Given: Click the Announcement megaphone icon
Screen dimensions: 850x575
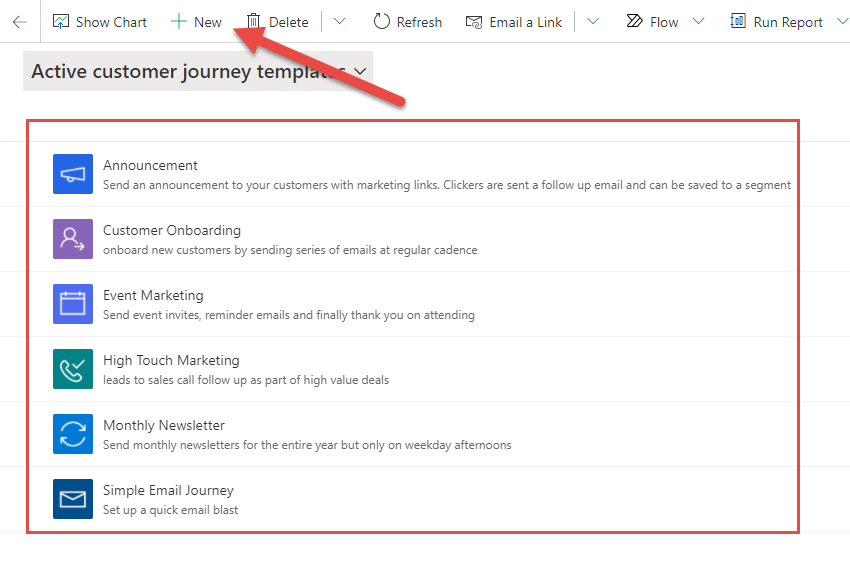Looking at the screenshot, I should 73,175.
